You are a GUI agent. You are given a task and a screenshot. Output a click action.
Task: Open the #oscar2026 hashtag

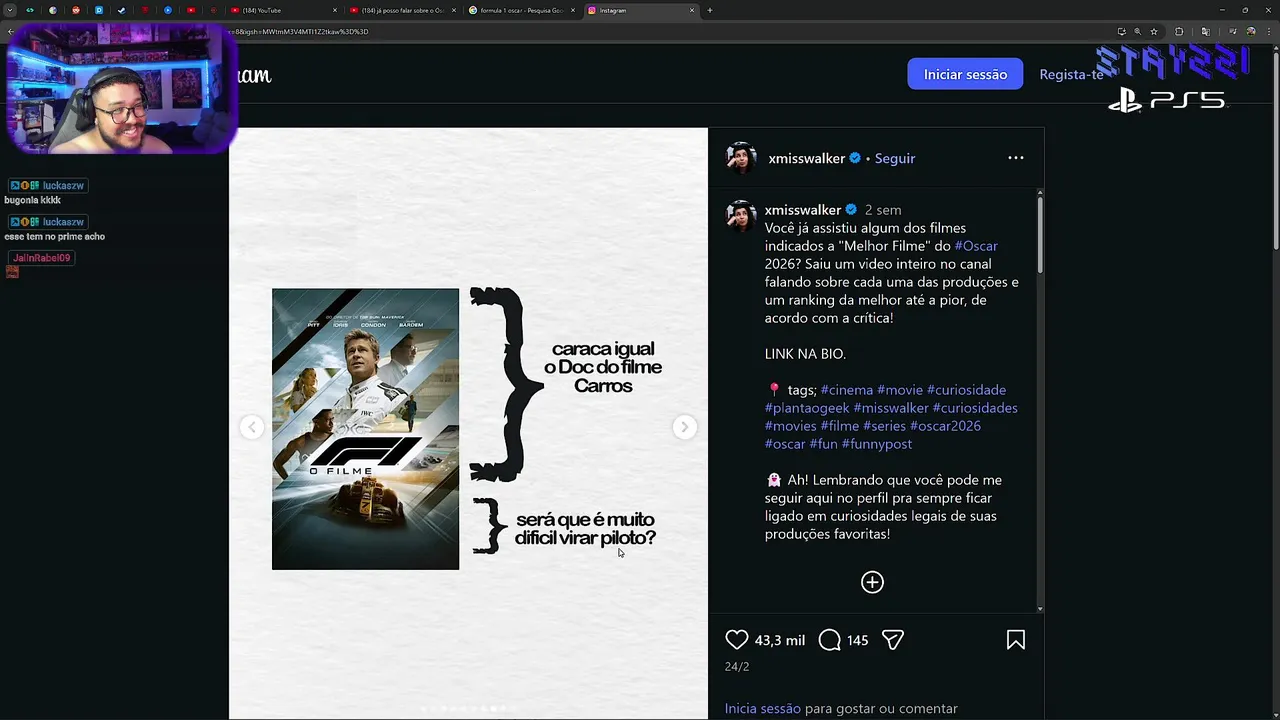(x=945, y=426)
